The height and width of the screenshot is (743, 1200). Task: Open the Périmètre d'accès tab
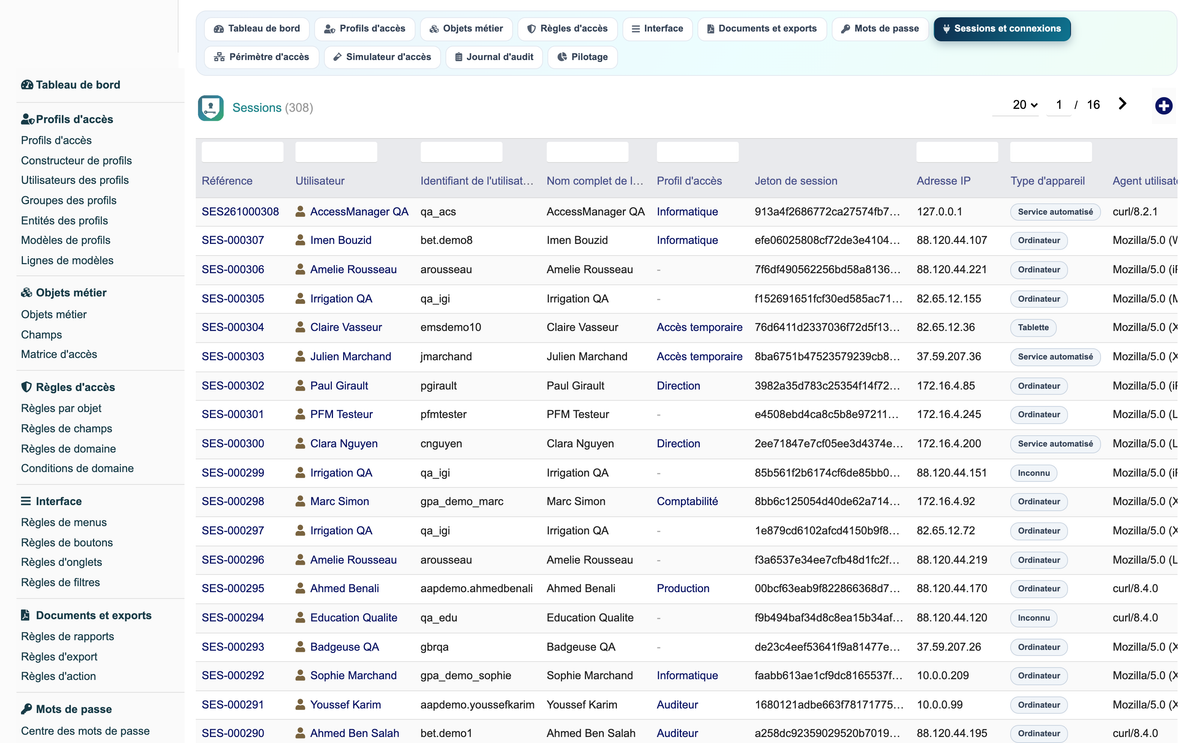[262, 57]
